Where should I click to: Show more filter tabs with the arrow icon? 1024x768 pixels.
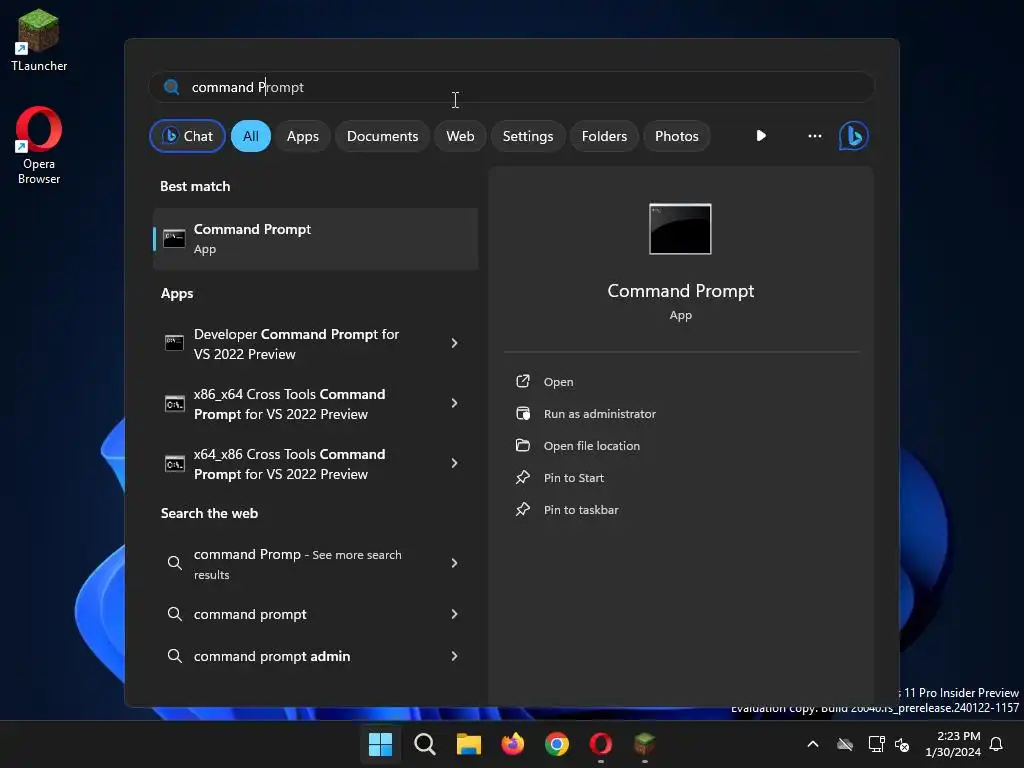pos(761,136)
